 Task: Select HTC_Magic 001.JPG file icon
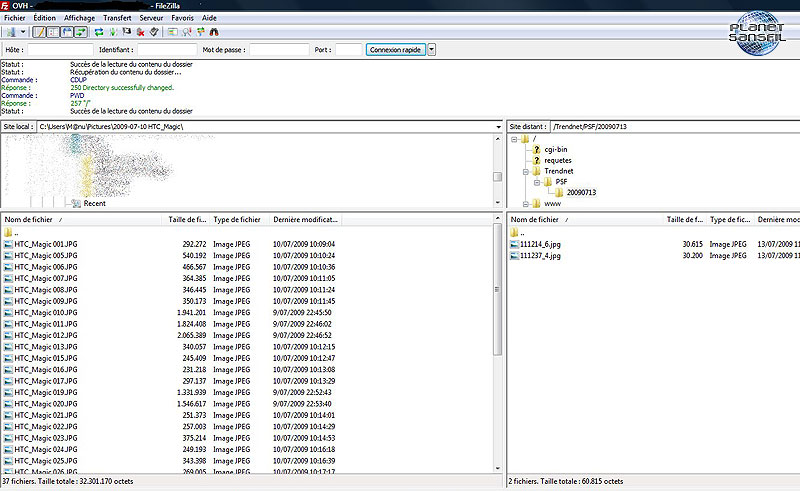(x=8, y=244)
